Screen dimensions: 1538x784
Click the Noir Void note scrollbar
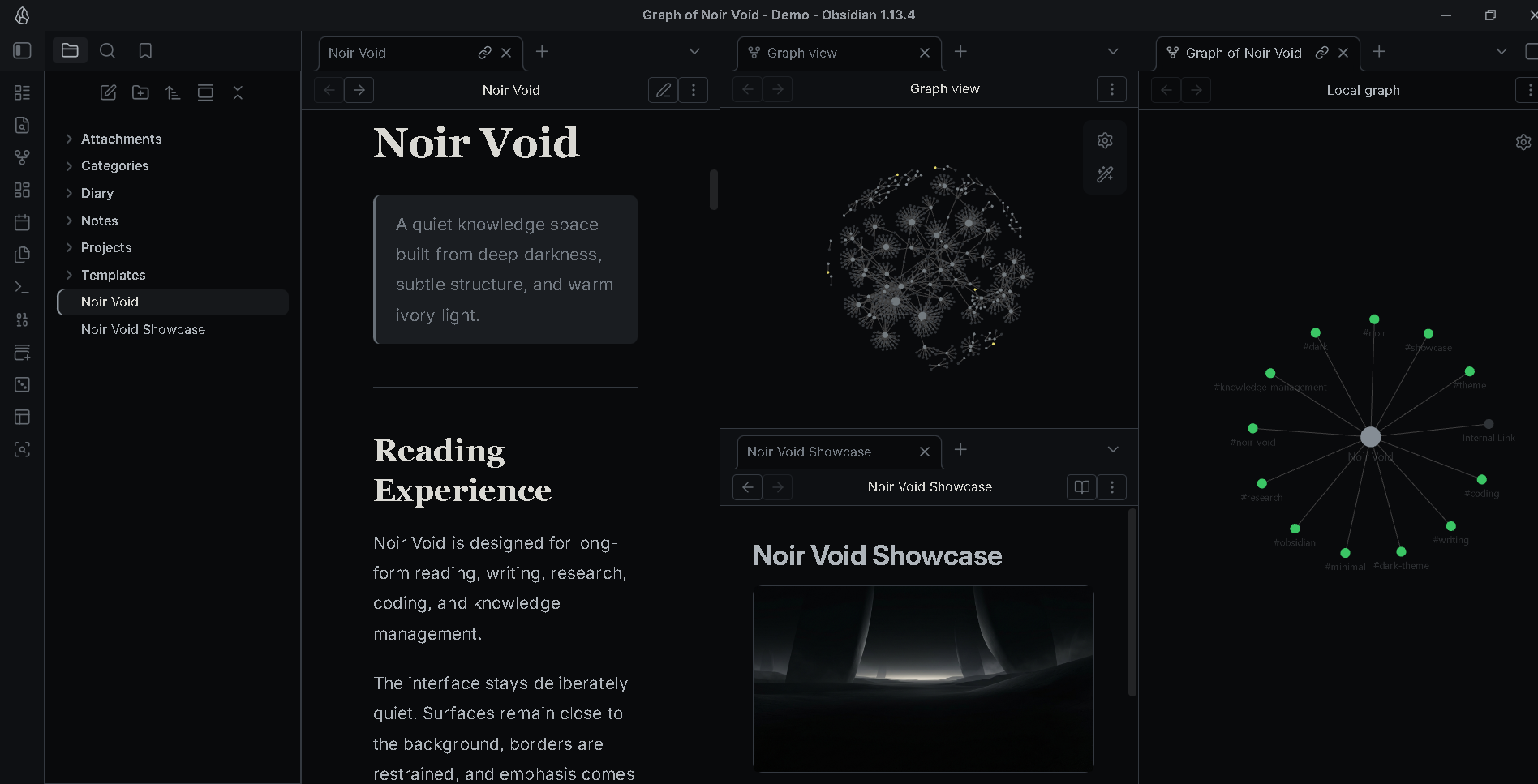(714, 190)
